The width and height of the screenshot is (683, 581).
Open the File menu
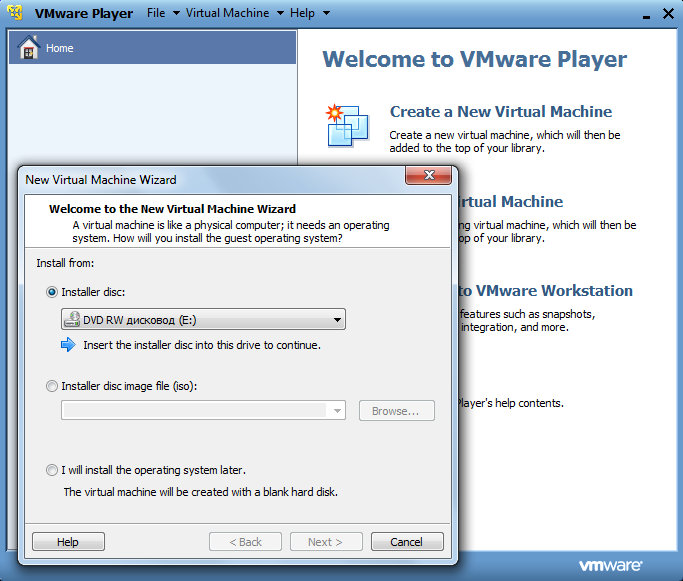(x=163, y=13)
